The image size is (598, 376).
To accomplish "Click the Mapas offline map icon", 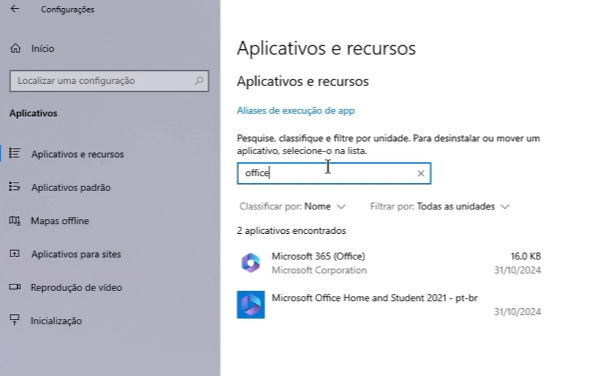I will click(x=14, y=220).
